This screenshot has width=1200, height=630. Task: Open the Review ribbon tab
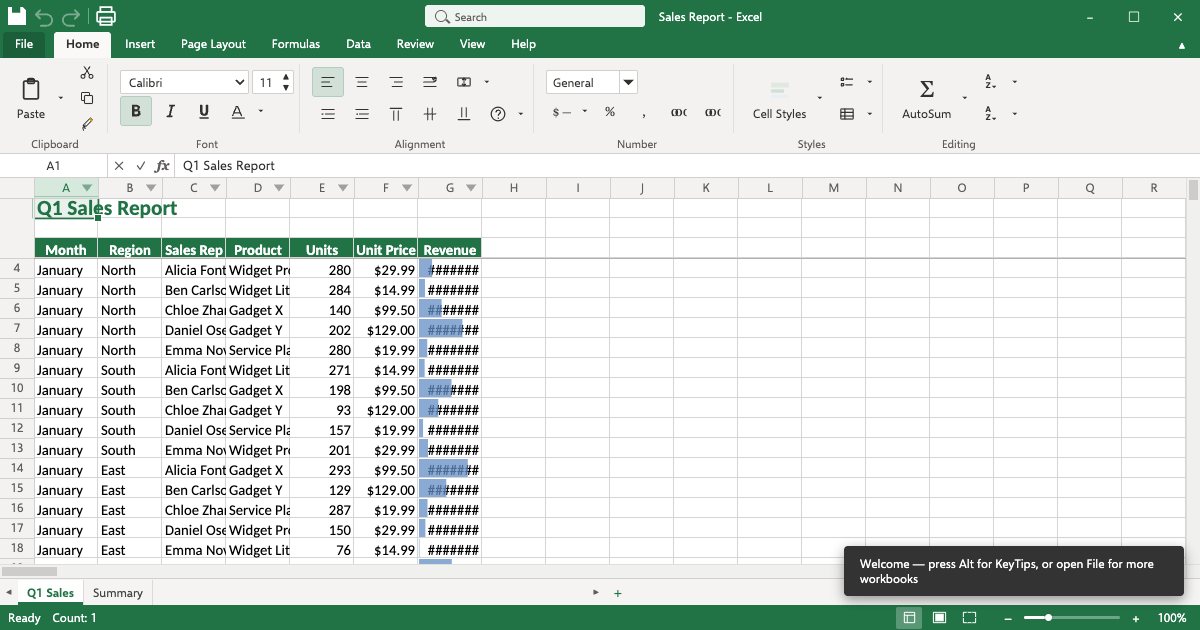pyautogui.click(x=415, y=44)
